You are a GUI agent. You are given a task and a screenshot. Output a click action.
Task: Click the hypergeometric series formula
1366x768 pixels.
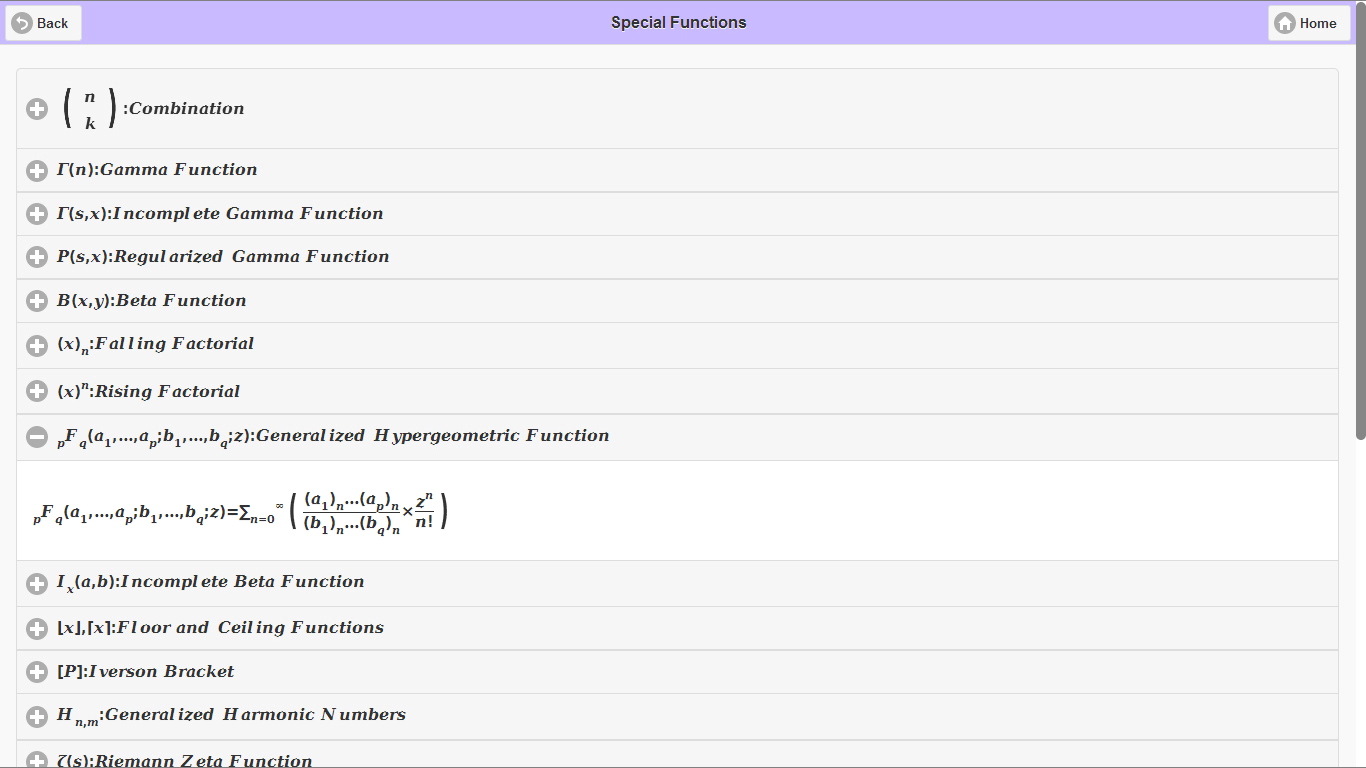pos(240,510)
